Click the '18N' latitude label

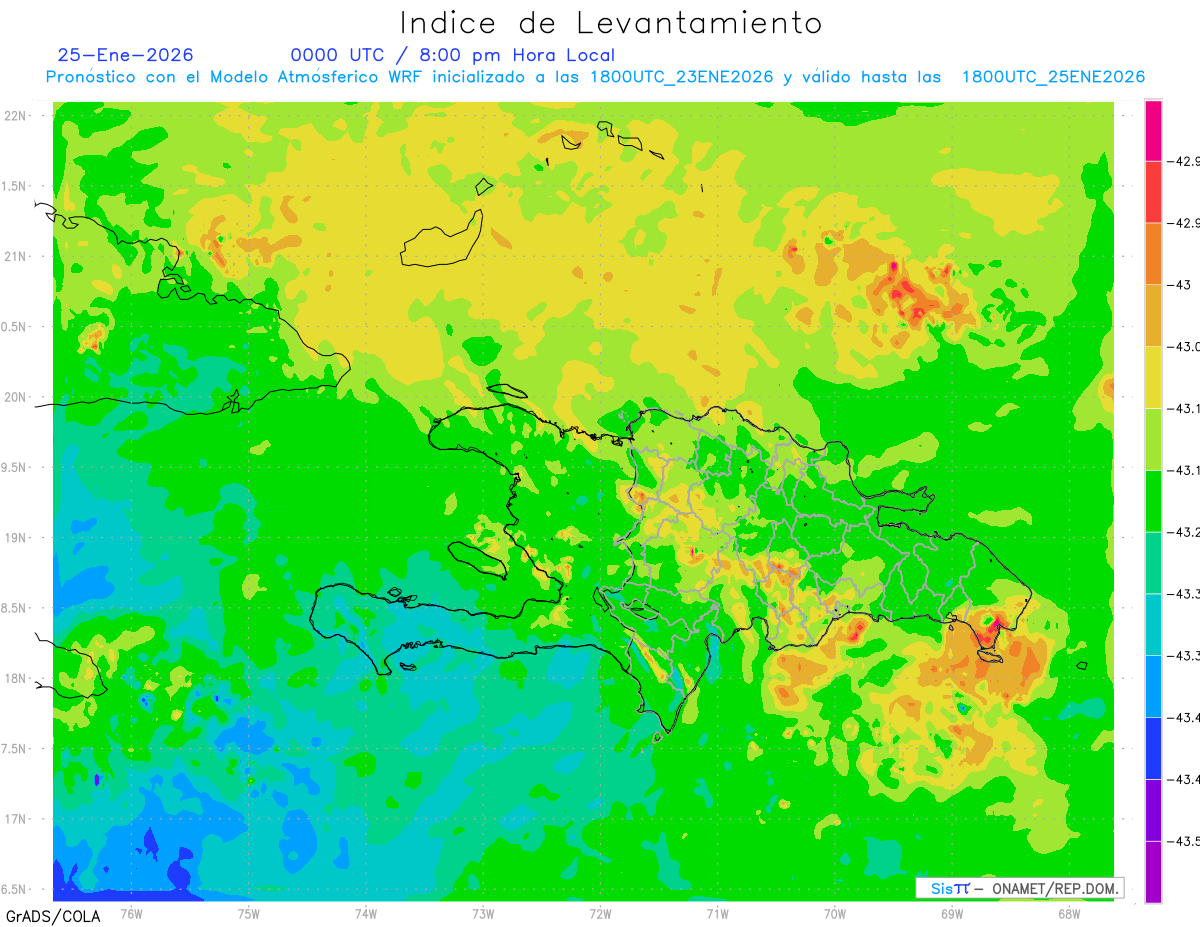coord(16,678)
